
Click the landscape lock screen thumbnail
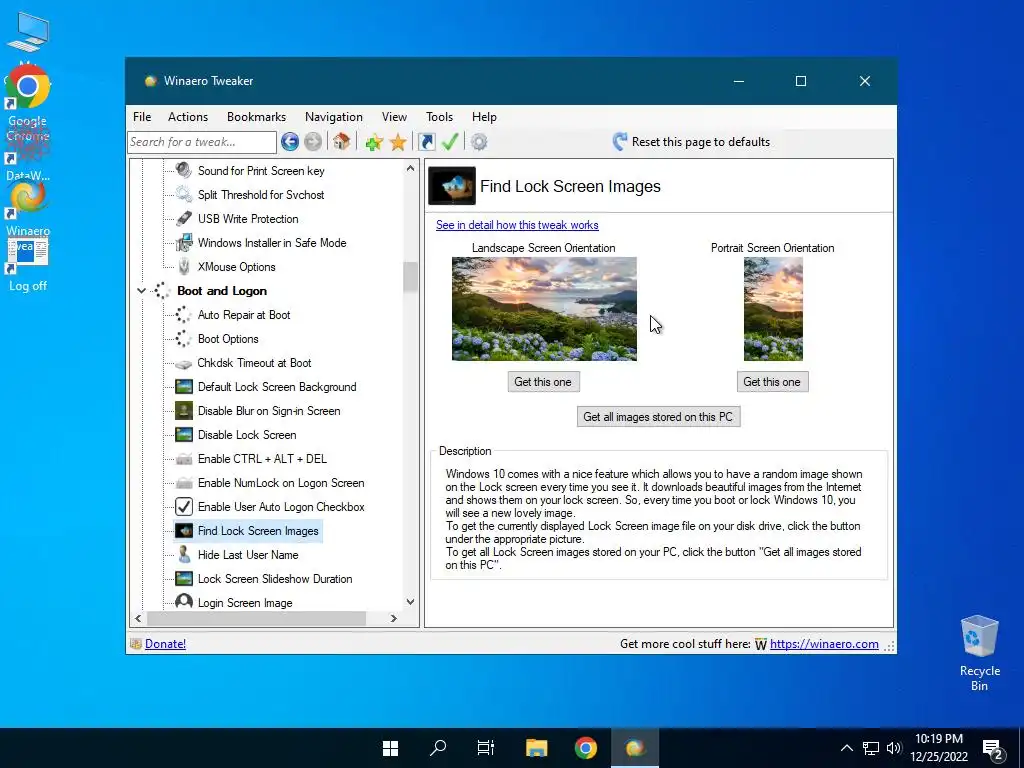(544, 309)
